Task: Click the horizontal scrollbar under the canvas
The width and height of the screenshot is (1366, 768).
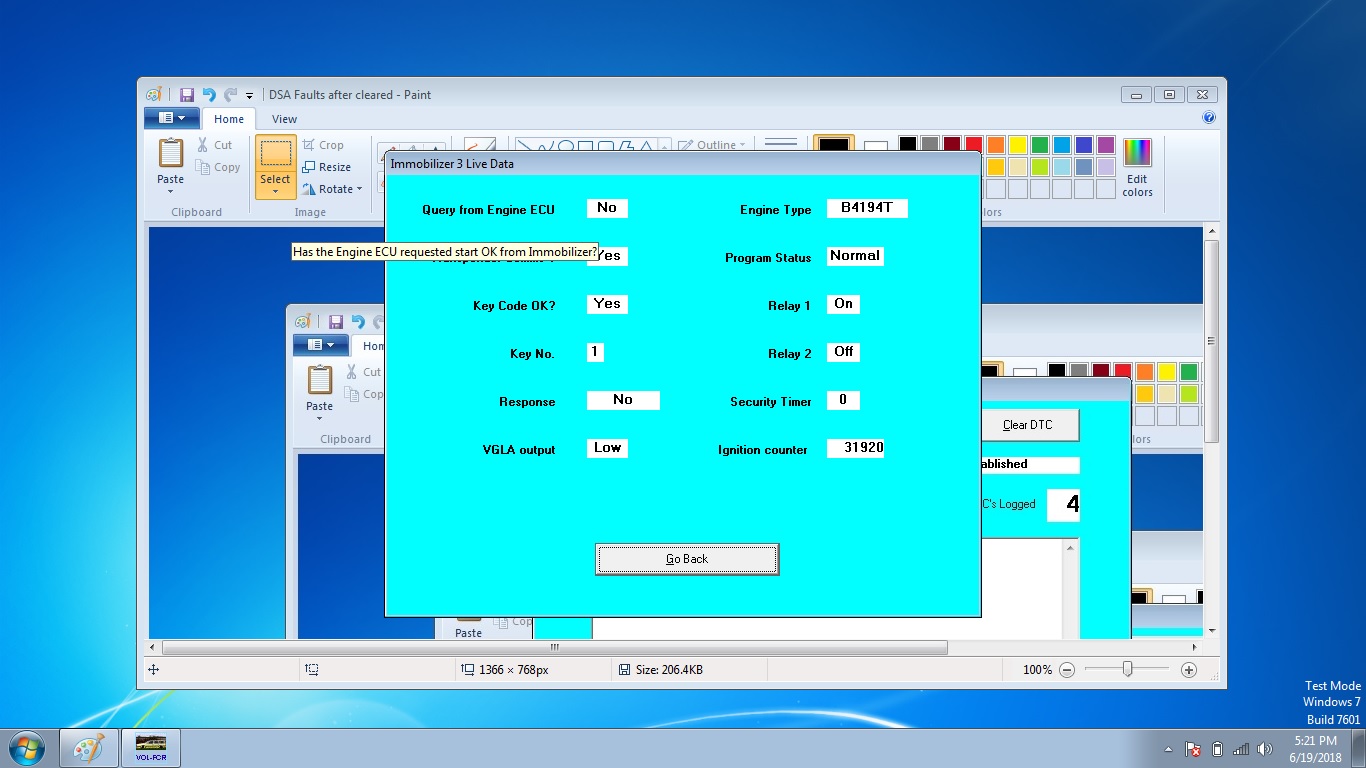Action: [555, 648]
